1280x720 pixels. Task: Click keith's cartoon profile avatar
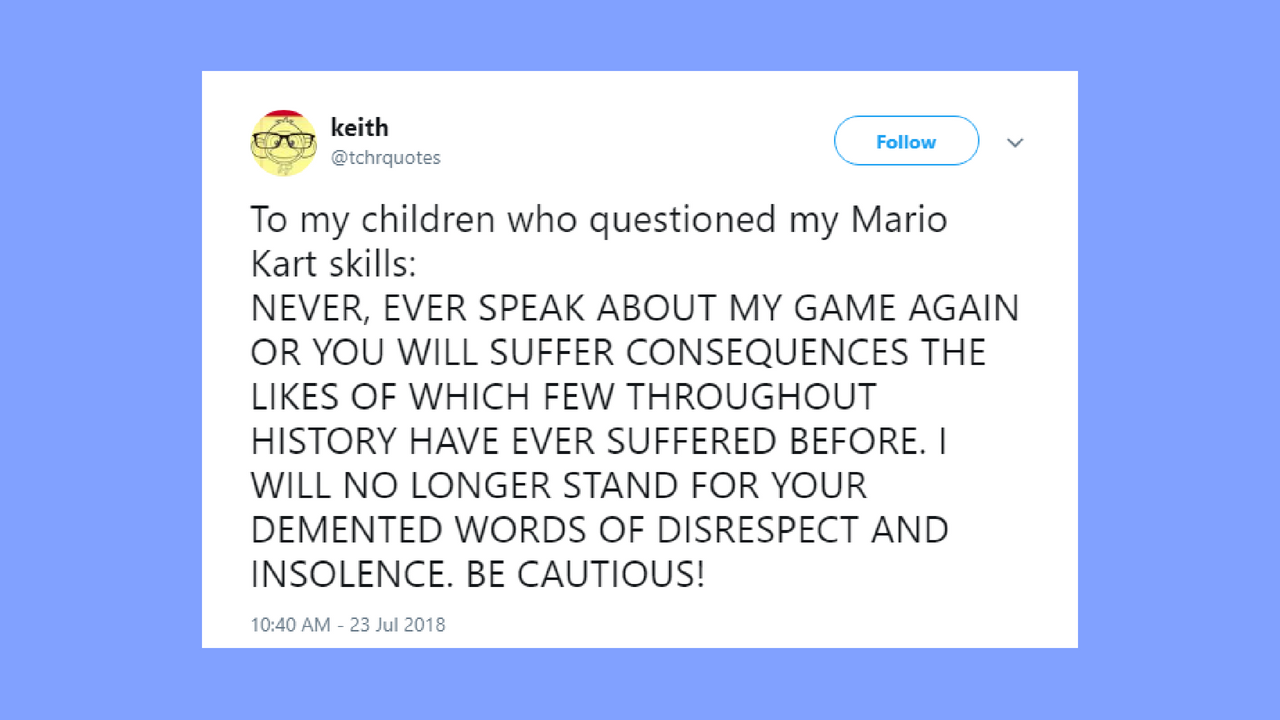[283, 143]
